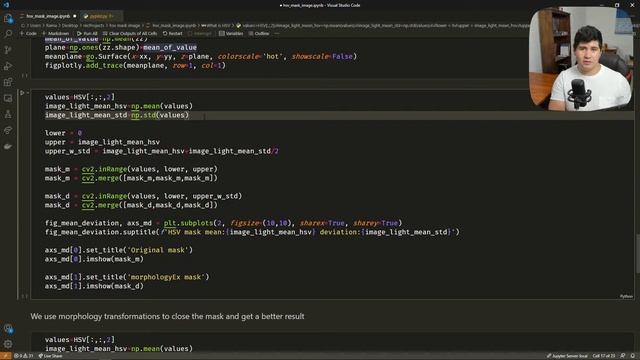The image size is (640, 360).
Task: Show the notebook Outline
Action: [x=258, y=33]
